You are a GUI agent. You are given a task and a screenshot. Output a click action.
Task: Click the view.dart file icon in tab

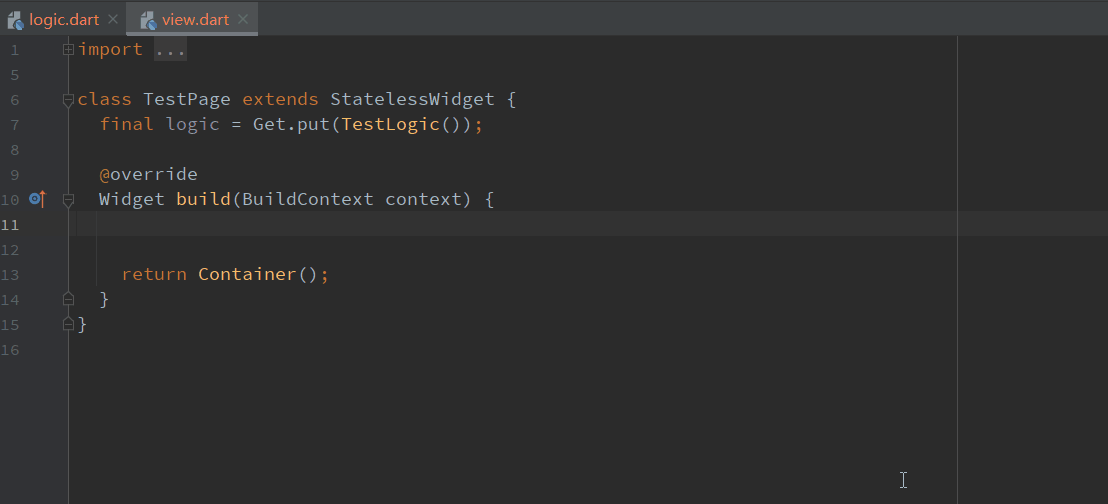coord(148,19)
